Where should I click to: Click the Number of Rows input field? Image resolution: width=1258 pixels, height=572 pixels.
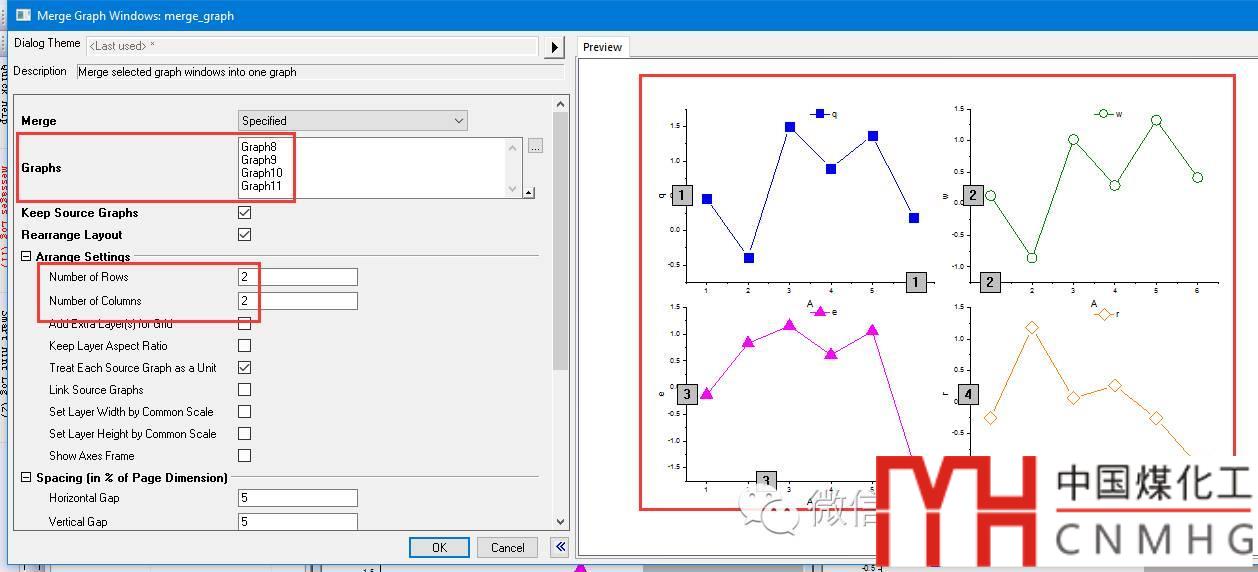coord(297,277)
